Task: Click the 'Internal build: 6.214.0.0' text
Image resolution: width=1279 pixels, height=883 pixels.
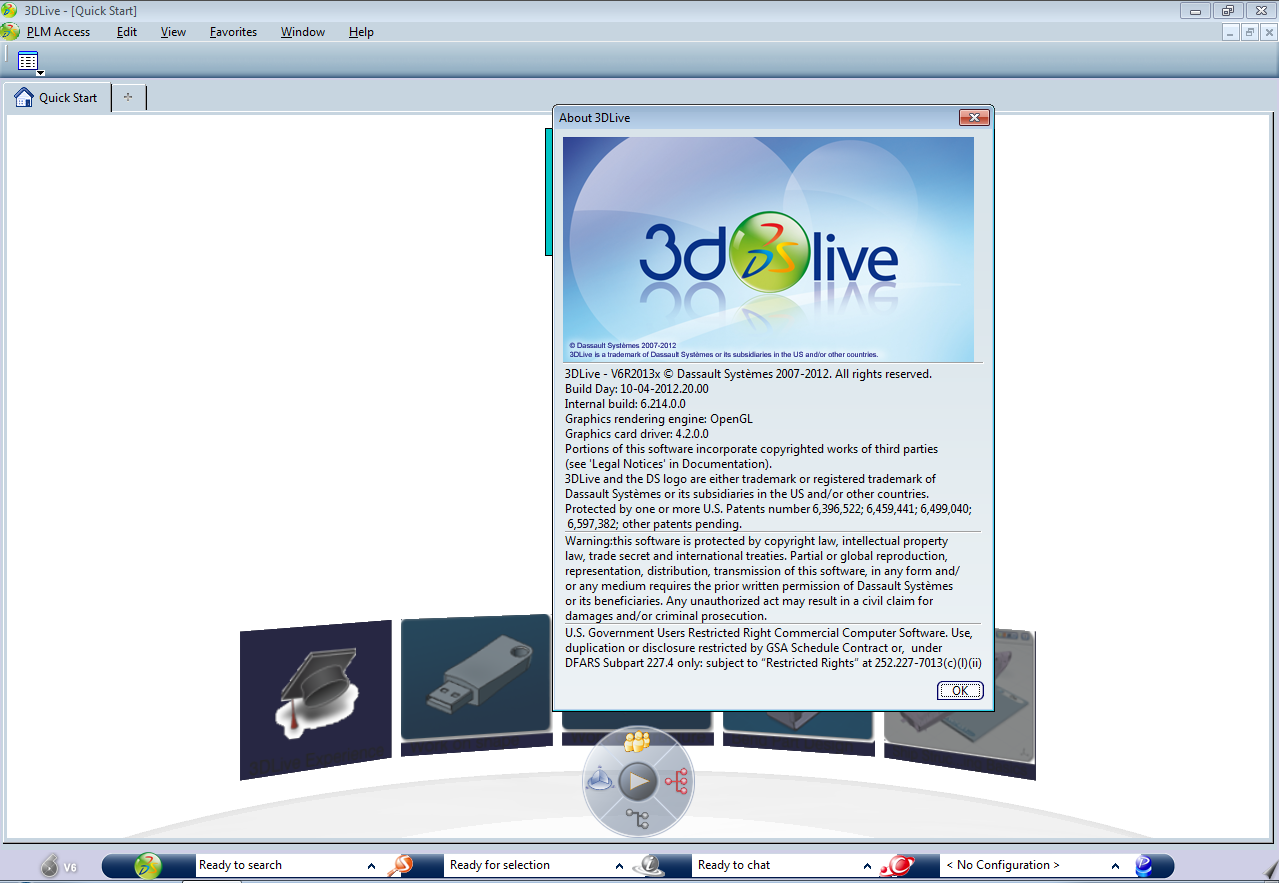Action: 625,404
